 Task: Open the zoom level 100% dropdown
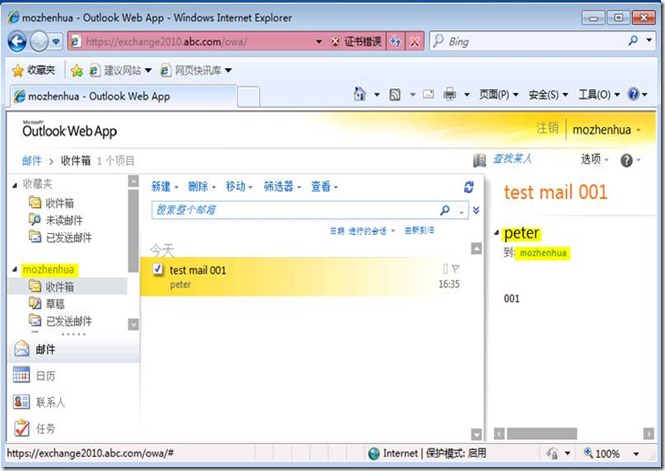click(636, 454)
